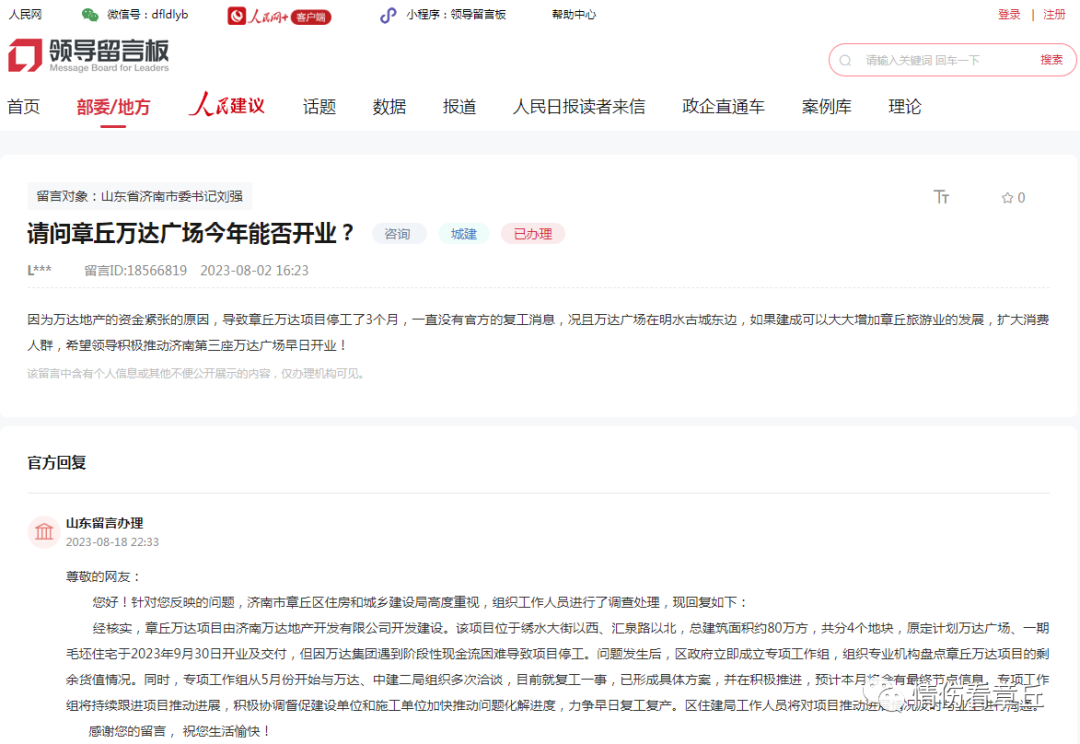Click the 城建 category tag
This screenshot has width=1080, height=744.
tap(464, 234)
